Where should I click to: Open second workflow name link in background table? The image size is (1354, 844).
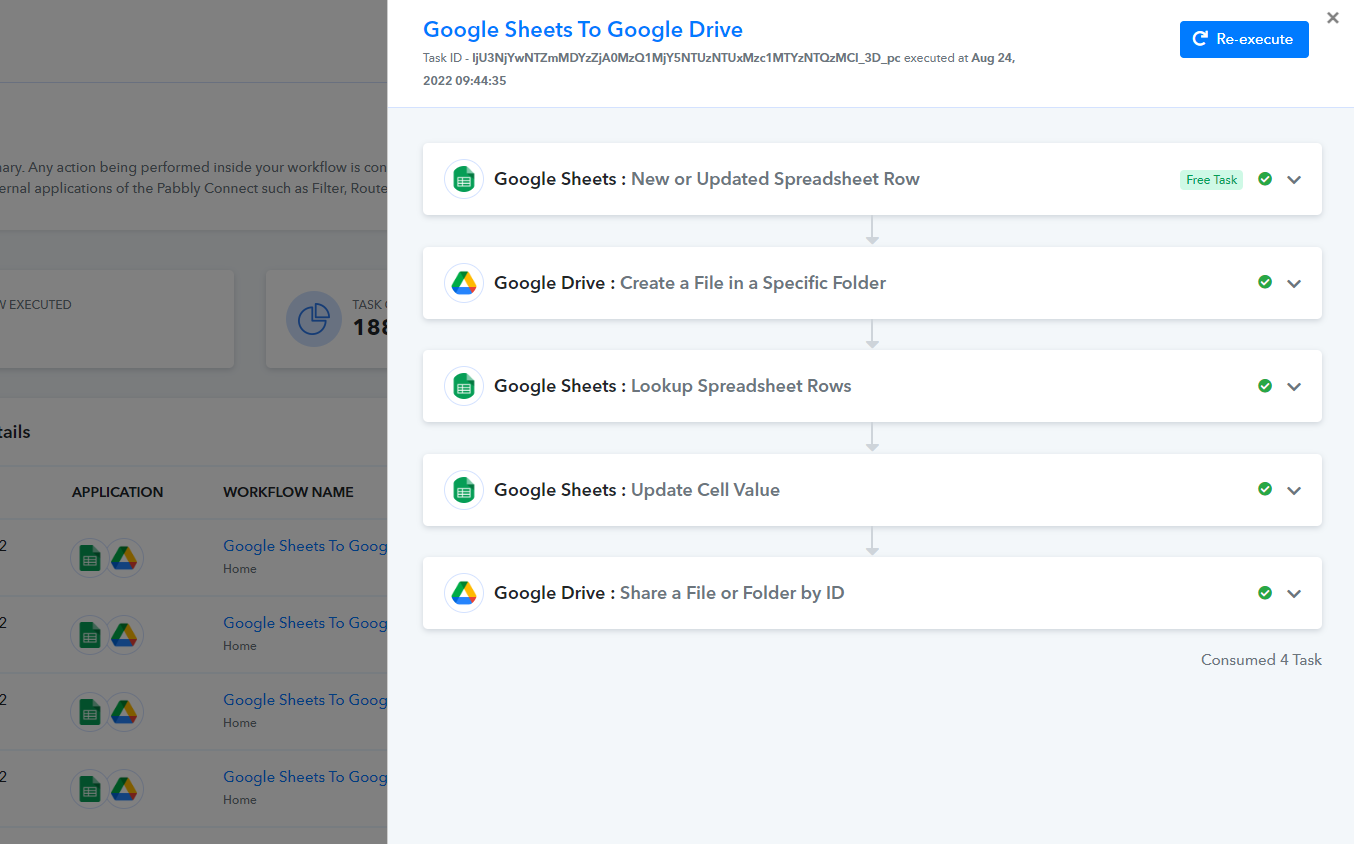point(305,623)
